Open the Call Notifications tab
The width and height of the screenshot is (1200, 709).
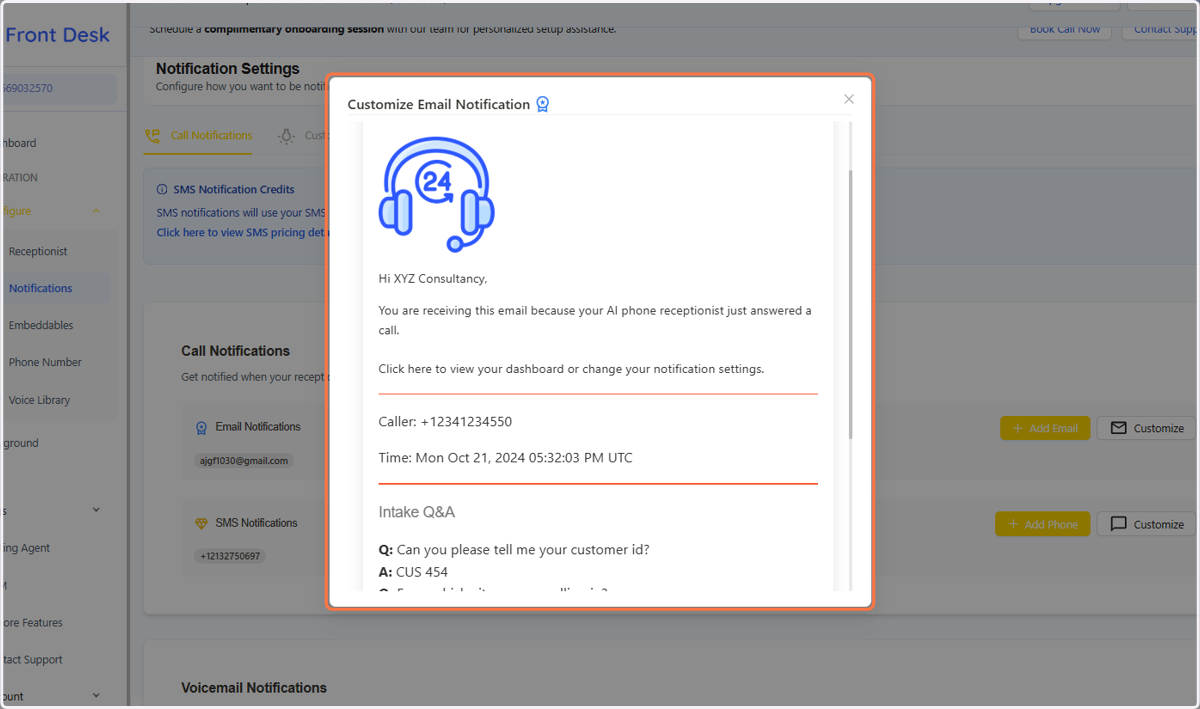pyautogui.click(x=198, y=136)
